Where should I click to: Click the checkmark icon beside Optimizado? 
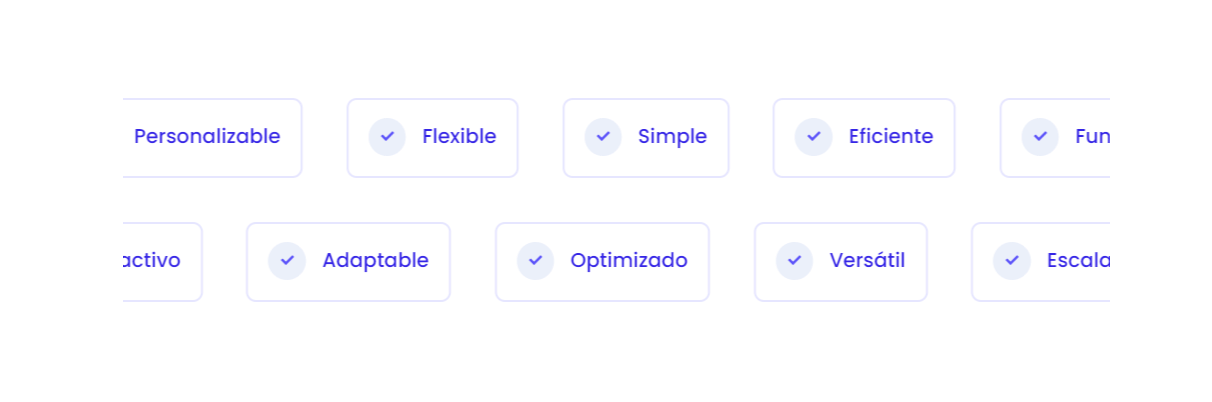(535, 261)
